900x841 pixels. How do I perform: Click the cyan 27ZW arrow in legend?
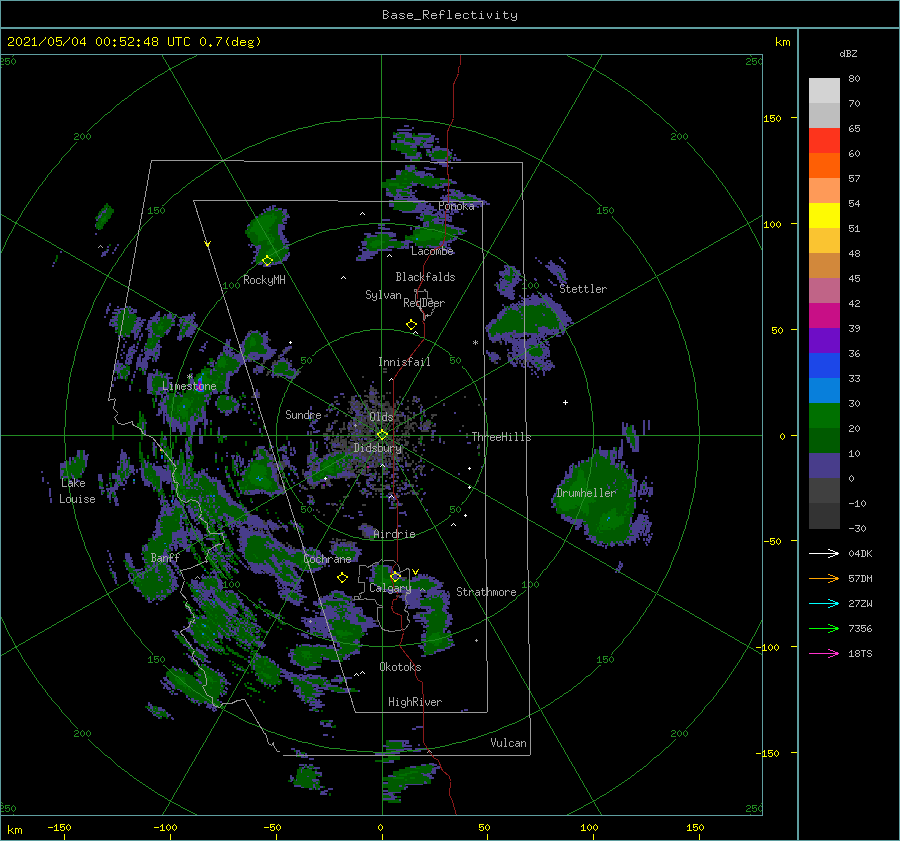[824, 603]
